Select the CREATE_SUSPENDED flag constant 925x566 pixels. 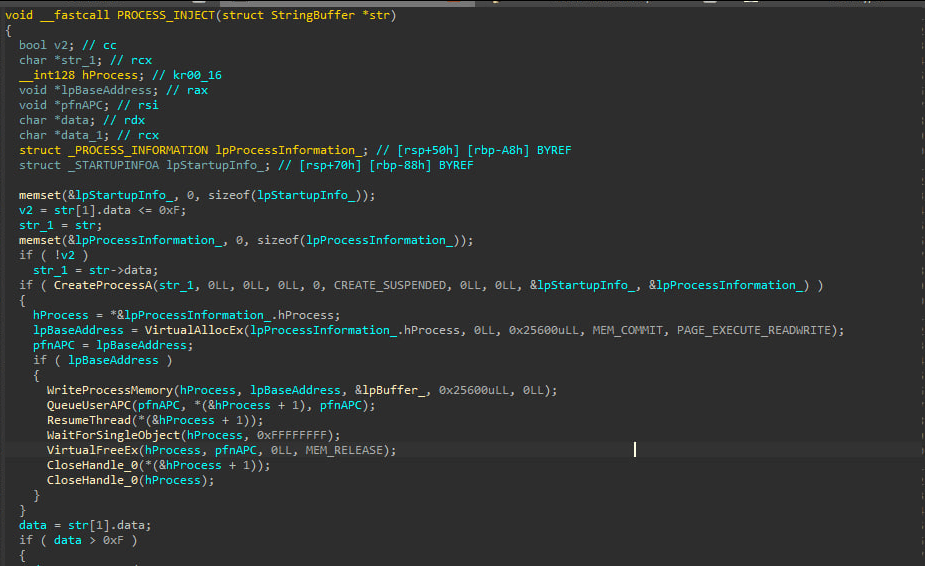(390, 285)
